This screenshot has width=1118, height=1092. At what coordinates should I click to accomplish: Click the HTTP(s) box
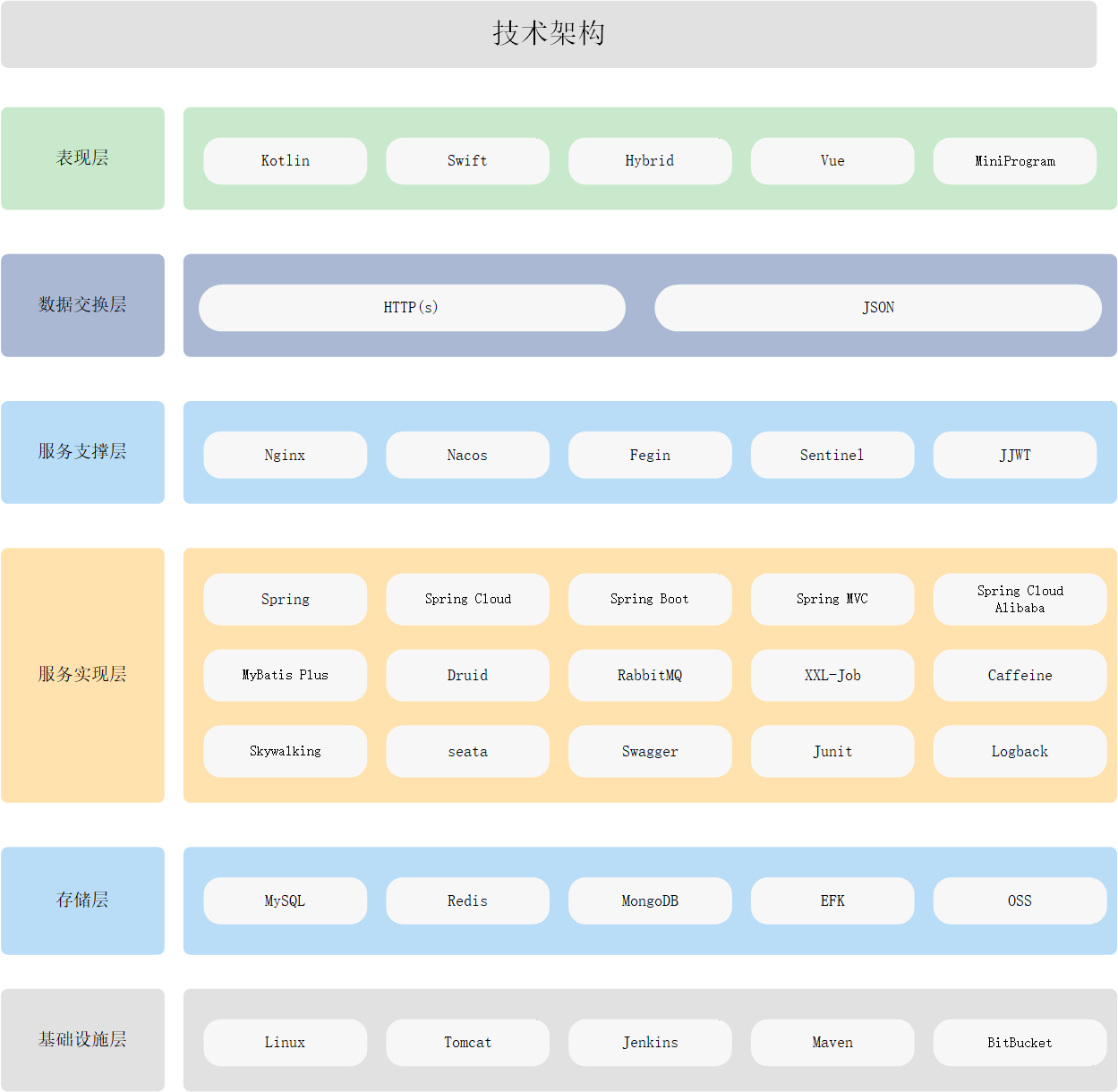tap(412, 308)
